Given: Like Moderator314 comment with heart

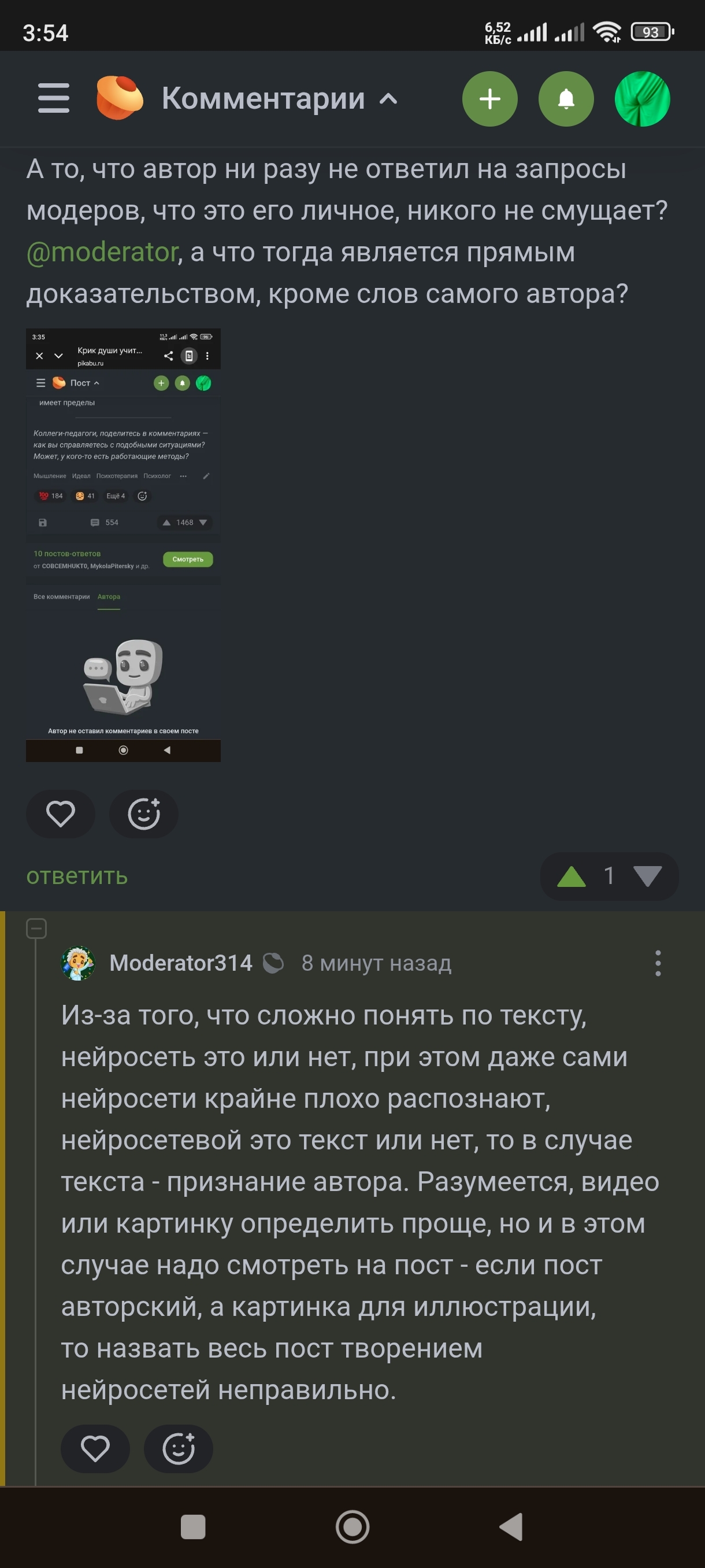Looking at the screenshot, I should coord(95,1449).
